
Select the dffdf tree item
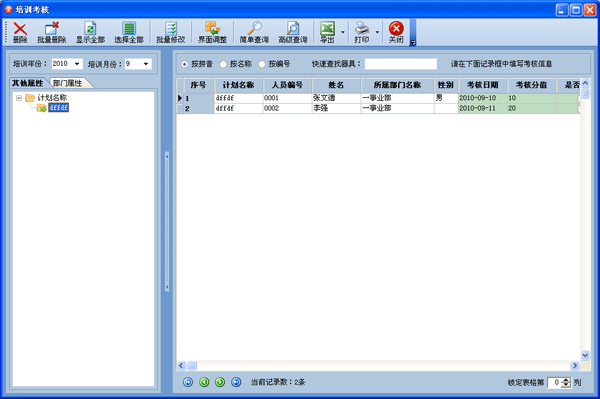pos(59,108)
